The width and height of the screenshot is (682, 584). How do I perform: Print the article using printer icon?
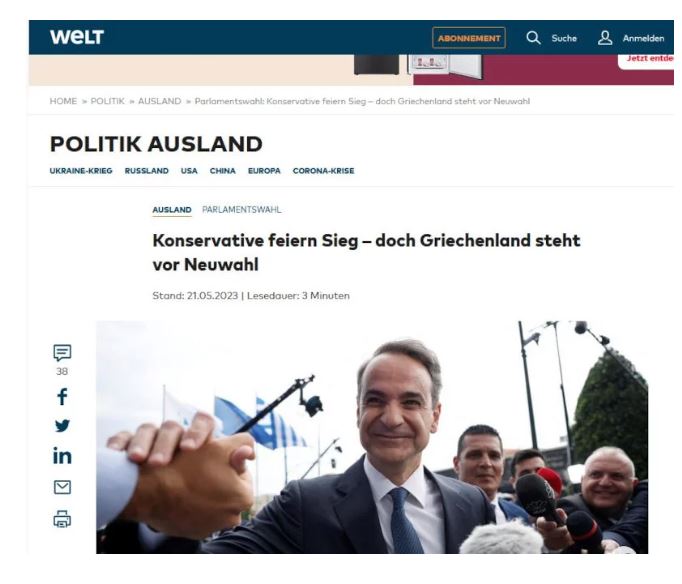click(x=62, y=519)
